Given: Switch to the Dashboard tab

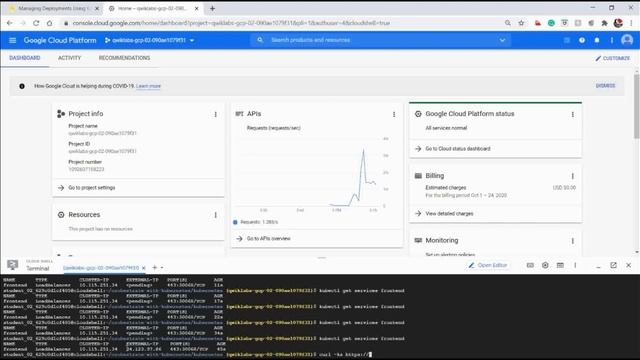Looking at the screenshot, I should [25, 58].
